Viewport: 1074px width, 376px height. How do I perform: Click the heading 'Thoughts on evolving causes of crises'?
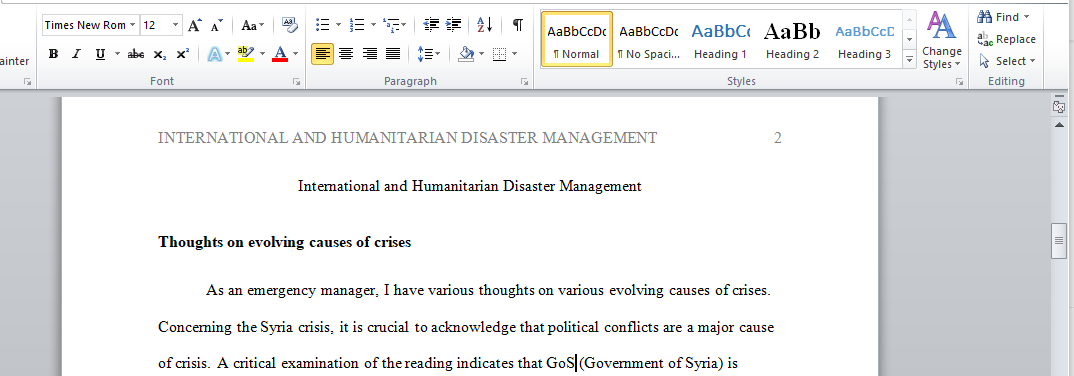click(284, 242)
